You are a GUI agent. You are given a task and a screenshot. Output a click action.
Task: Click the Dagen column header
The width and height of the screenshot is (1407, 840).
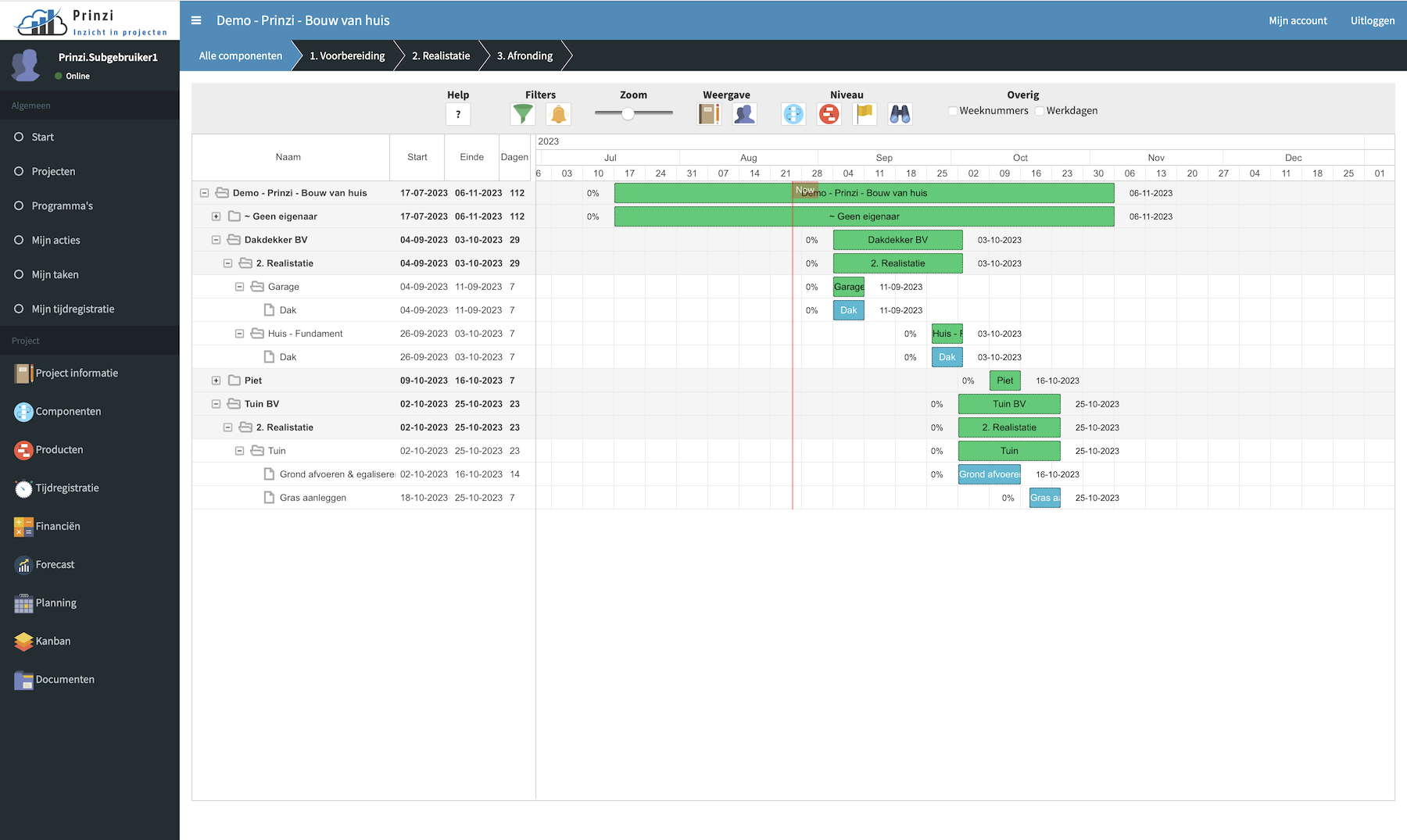click(x=514, y=157)
